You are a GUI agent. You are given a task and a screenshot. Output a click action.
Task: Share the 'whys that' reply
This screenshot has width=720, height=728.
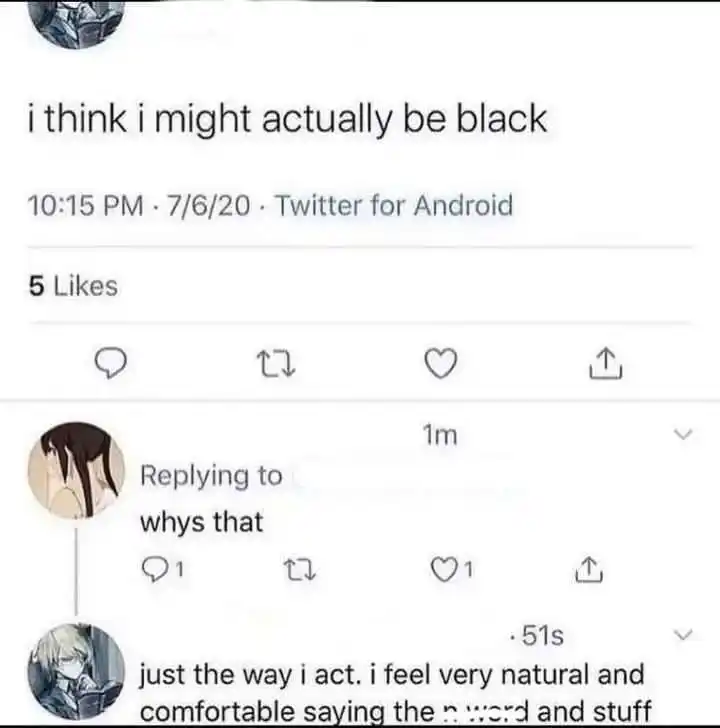[589, 569]
